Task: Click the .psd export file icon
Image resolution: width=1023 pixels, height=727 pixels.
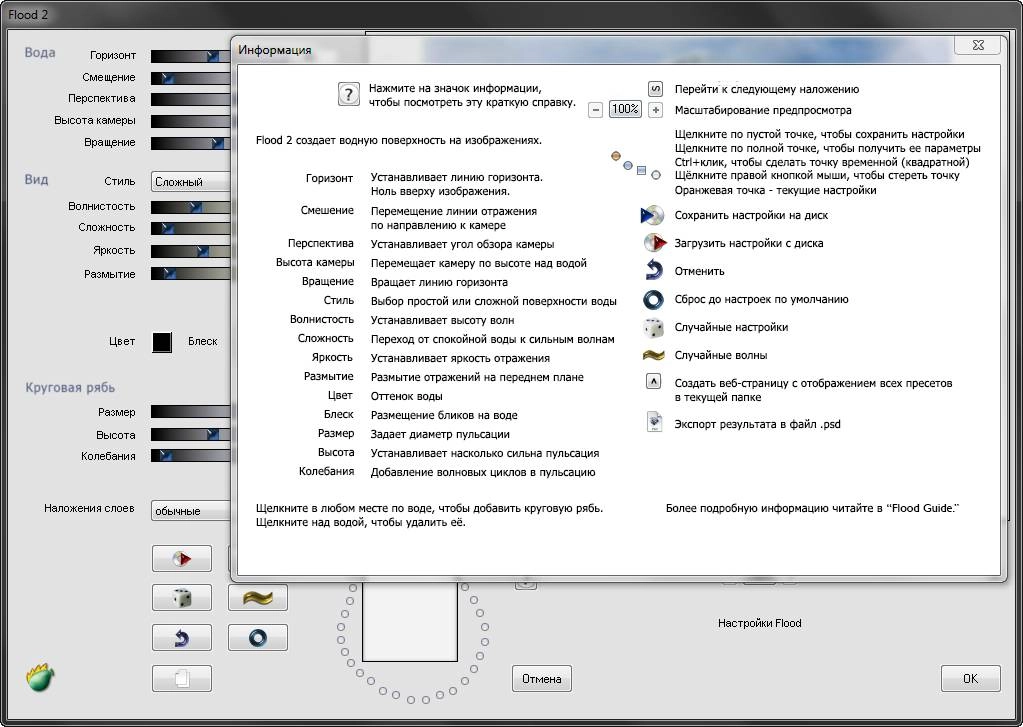Action: [x=654, y=422]
